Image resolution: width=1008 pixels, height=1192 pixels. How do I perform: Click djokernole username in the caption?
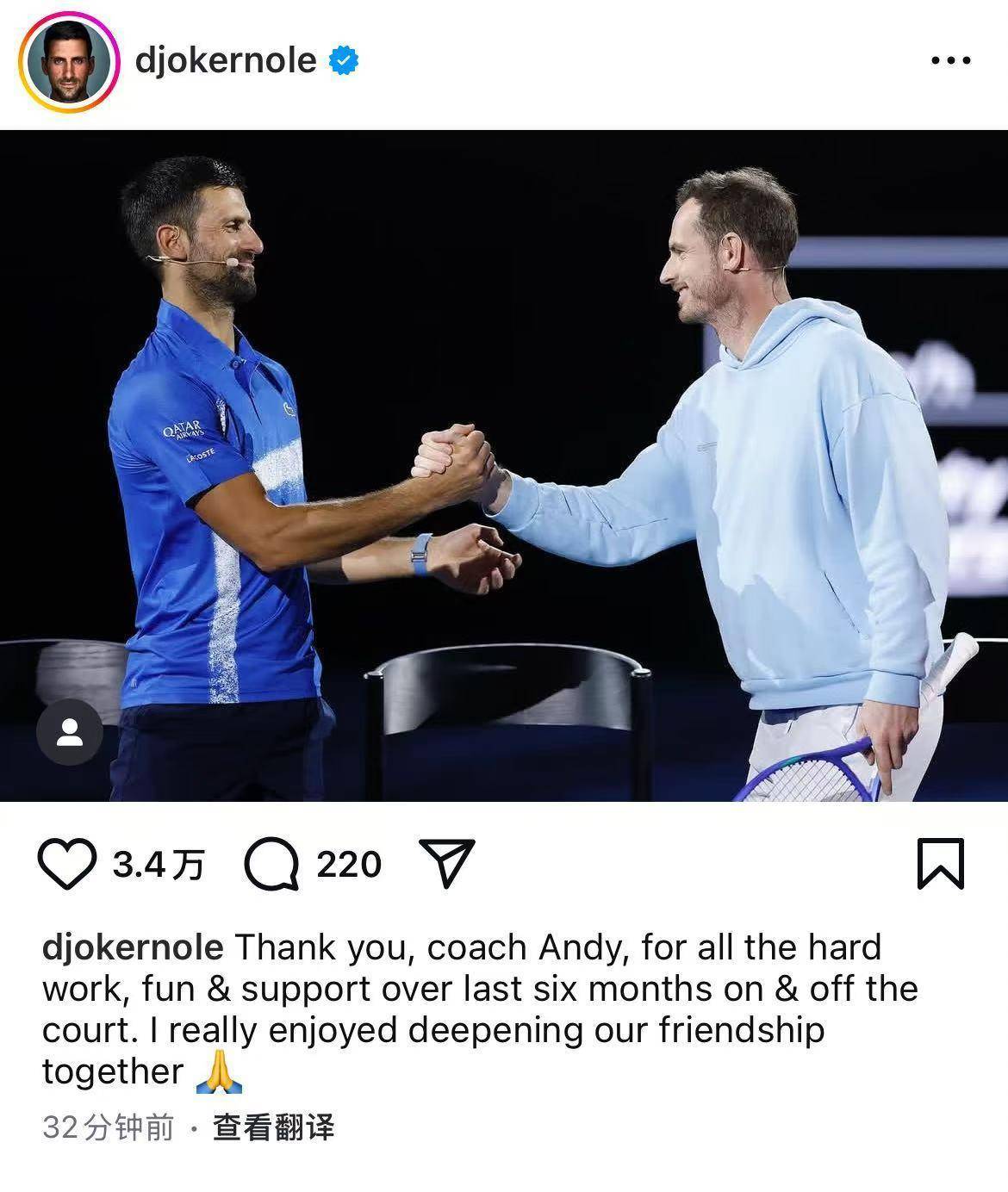tap(133, 947)
